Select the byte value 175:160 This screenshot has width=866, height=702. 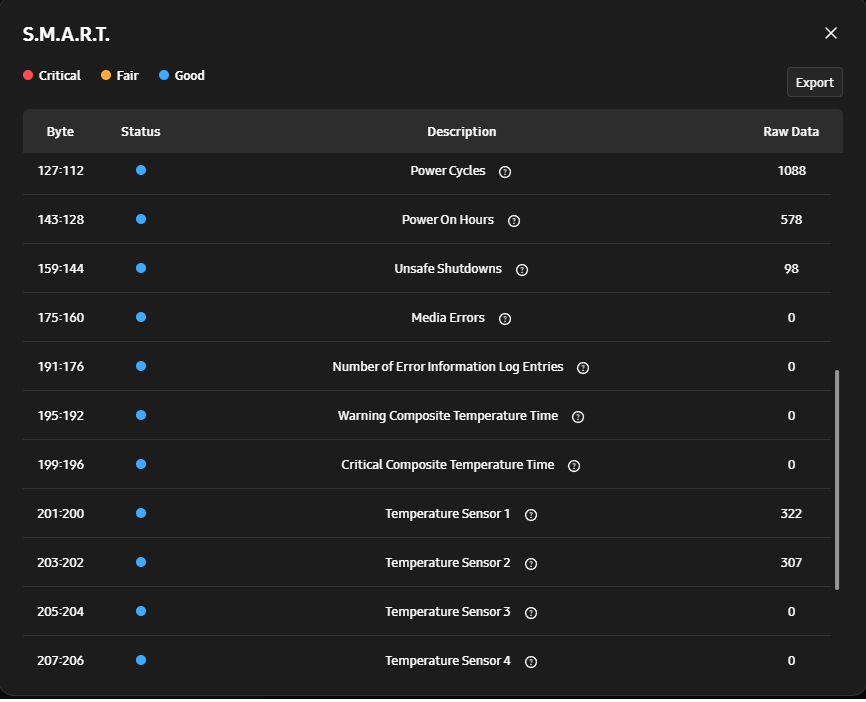coord(61,318)
